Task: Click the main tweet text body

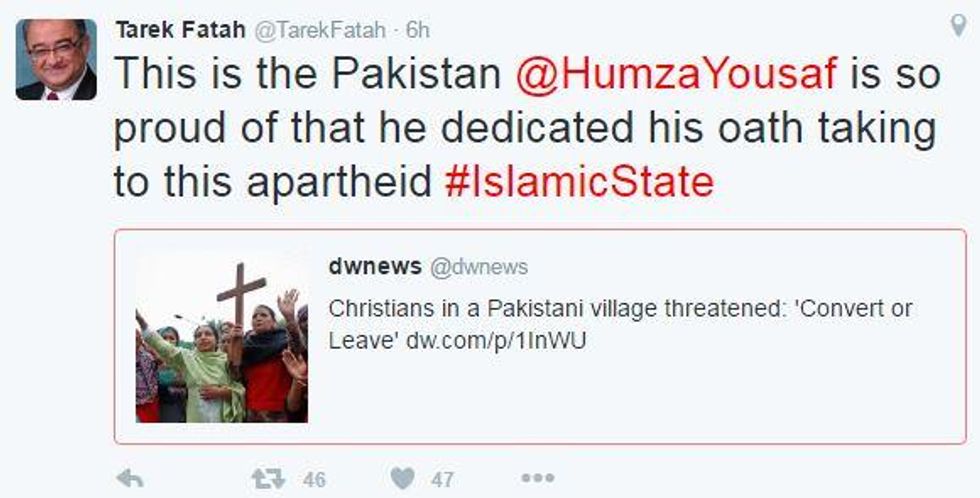Action: pos(527,128)
